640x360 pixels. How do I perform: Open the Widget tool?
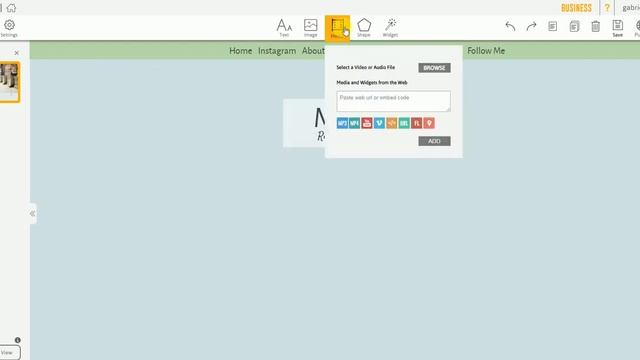pyautogui.click(x=390, y=28)
